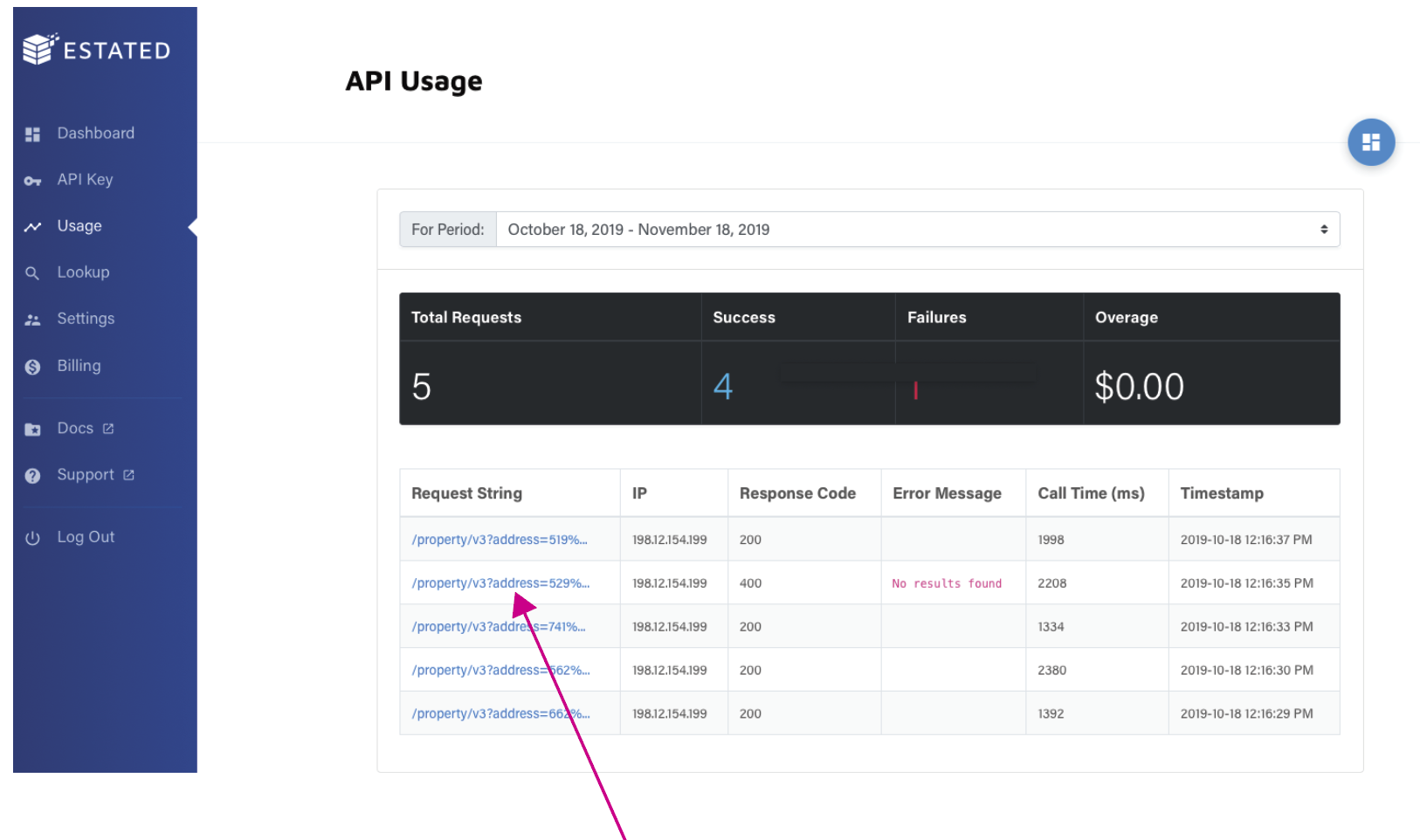Screen dimensions: 1420x840
Task: Click the Log Out power icon
Action: point(33,538)
